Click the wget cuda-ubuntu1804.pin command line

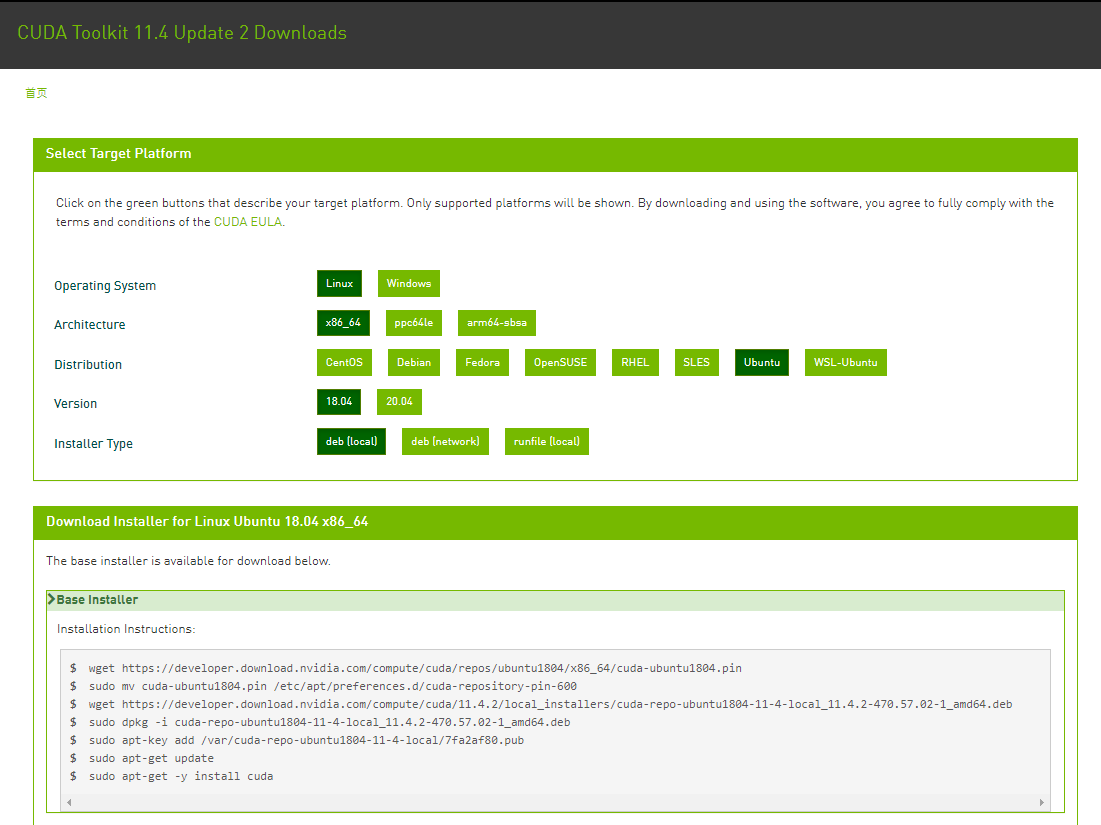click(415, 668)
